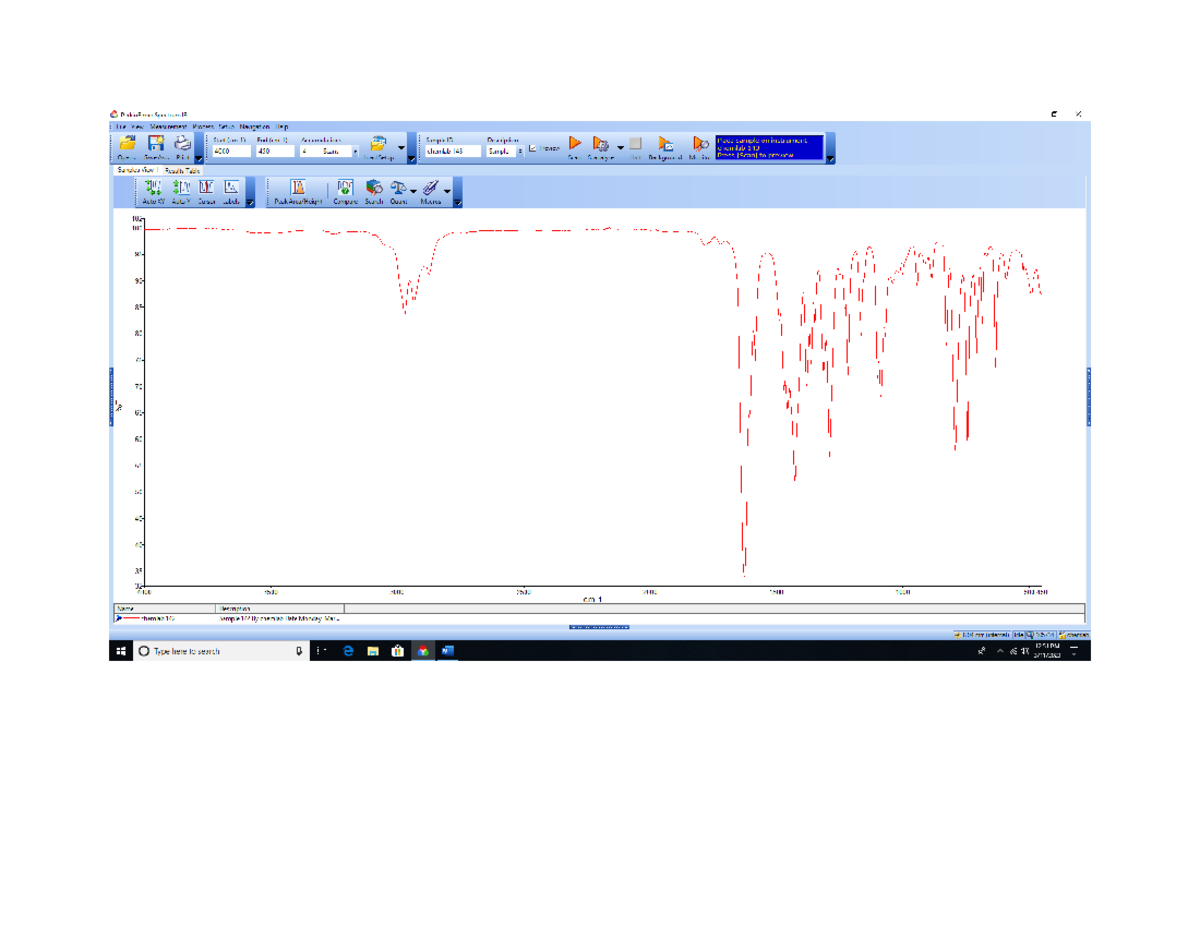Open the Peak Area/Height tool
This screenshot has width=1200, height=927.
tap(296, 190)
